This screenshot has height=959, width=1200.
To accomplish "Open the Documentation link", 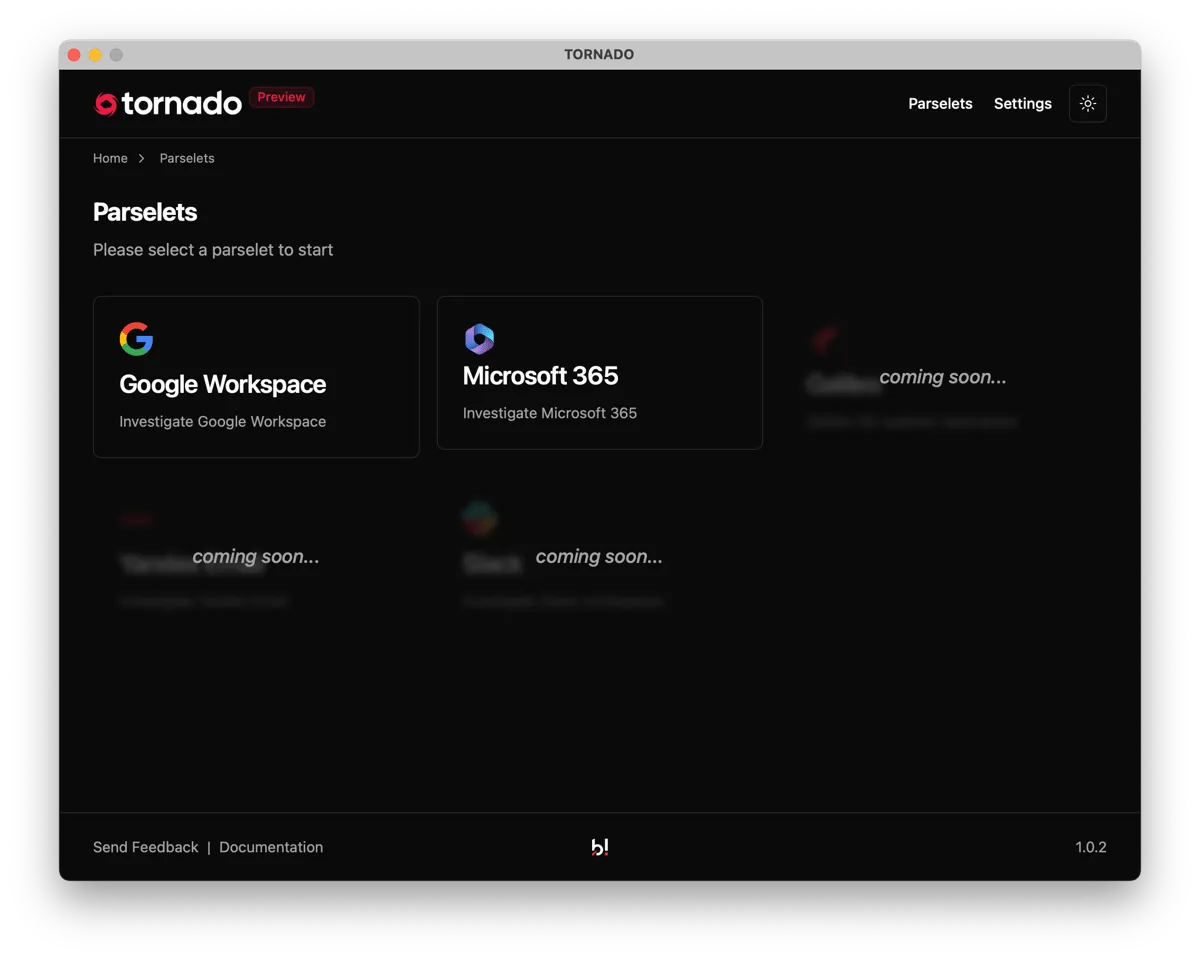I will (271, 847).
